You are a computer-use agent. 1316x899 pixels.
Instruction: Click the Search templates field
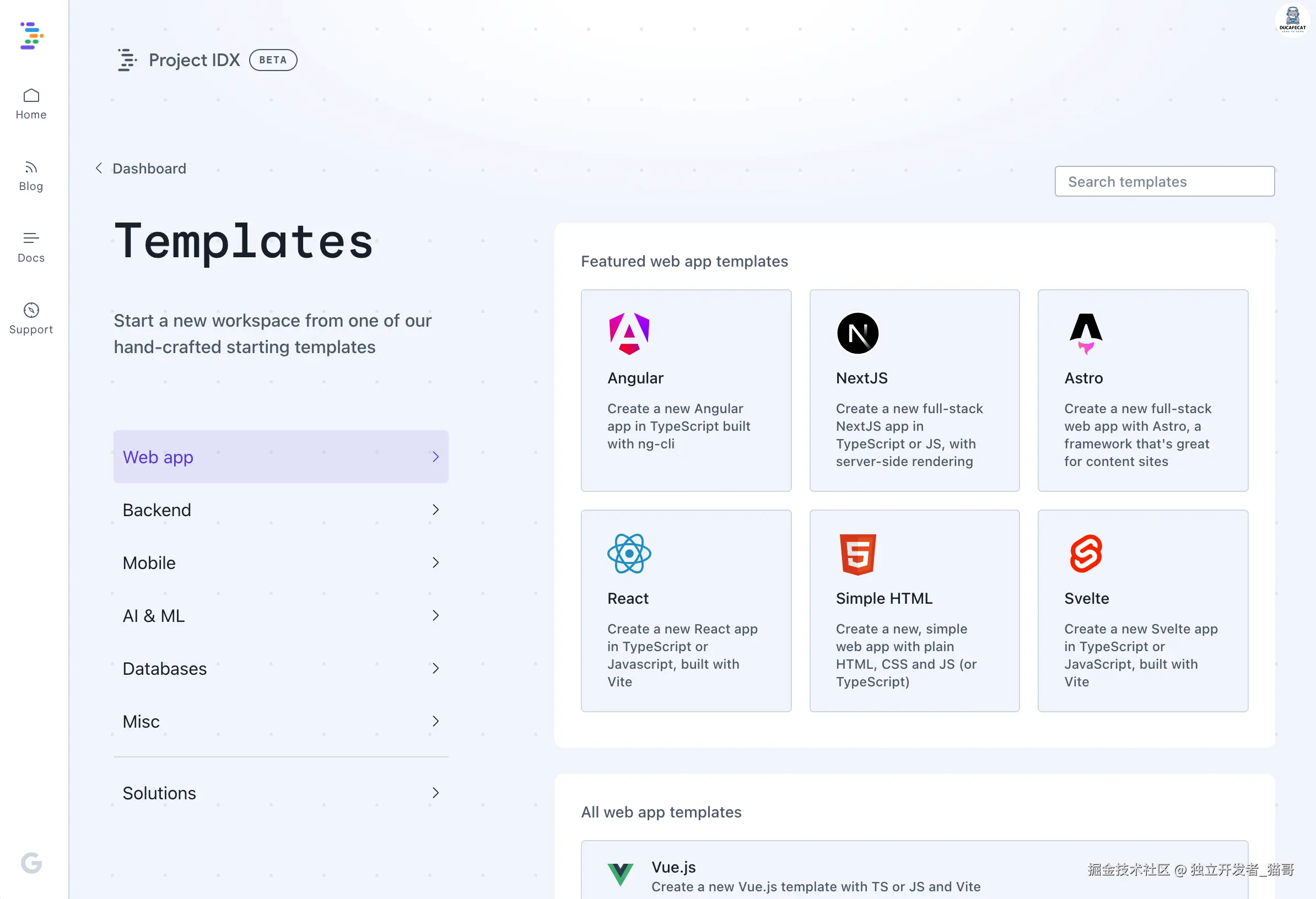point(1164,182)
